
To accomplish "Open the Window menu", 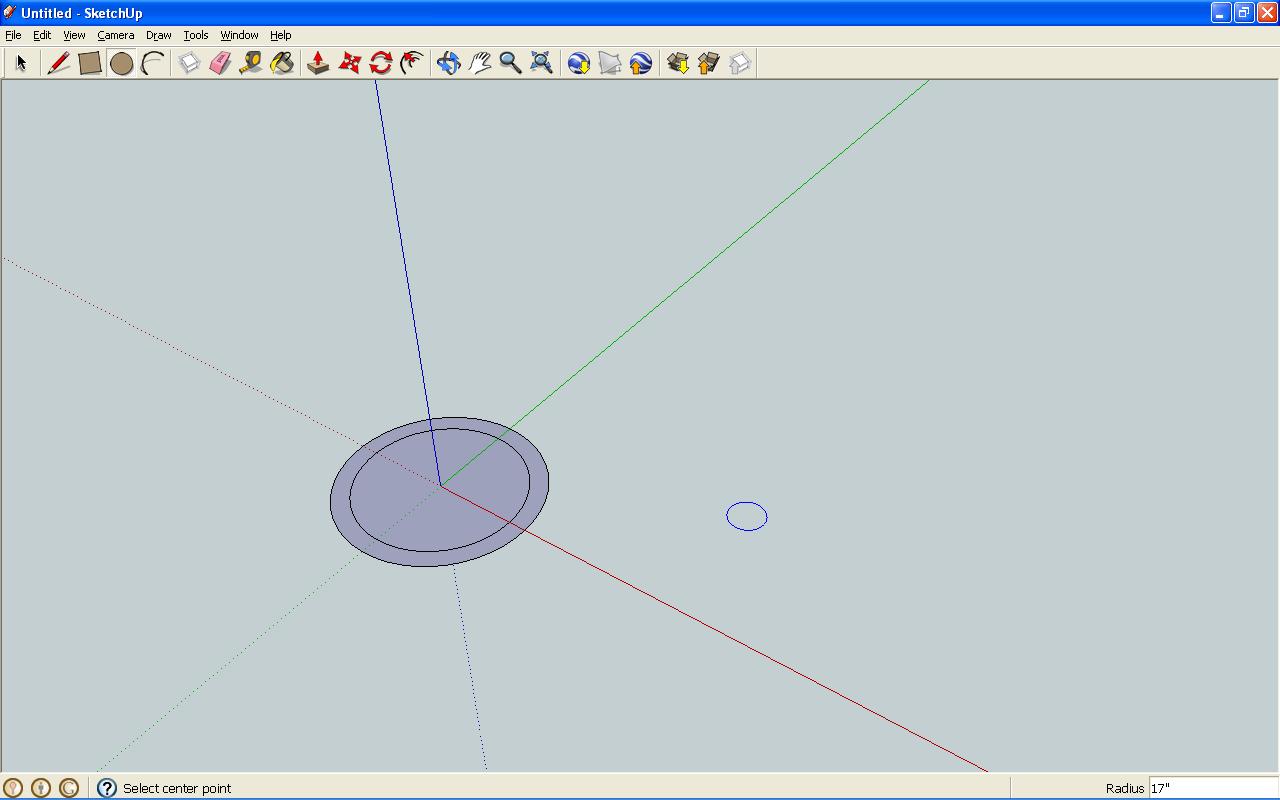I will coord(239,35).
